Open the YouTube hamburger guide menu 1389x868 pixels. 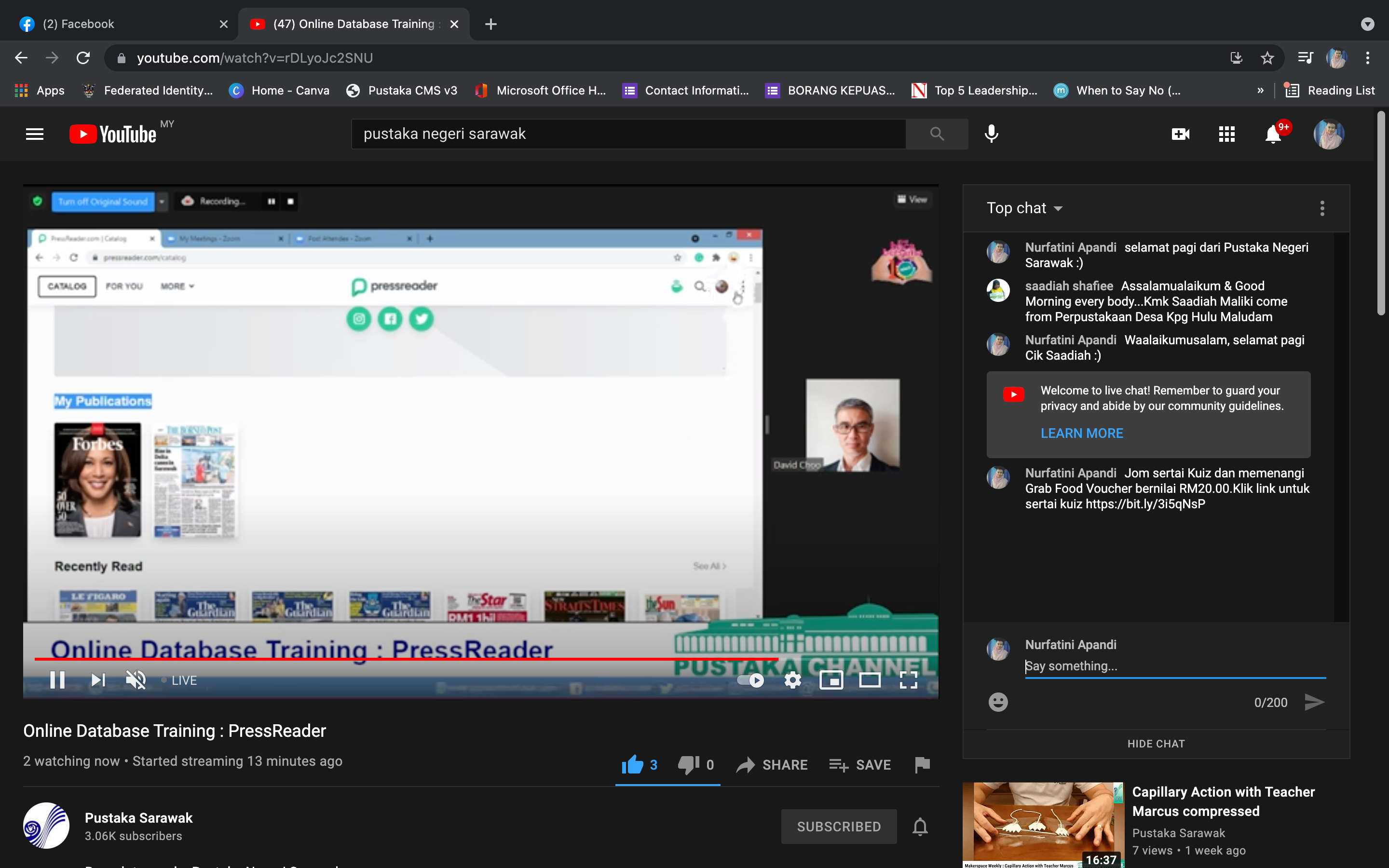[34, 135]
